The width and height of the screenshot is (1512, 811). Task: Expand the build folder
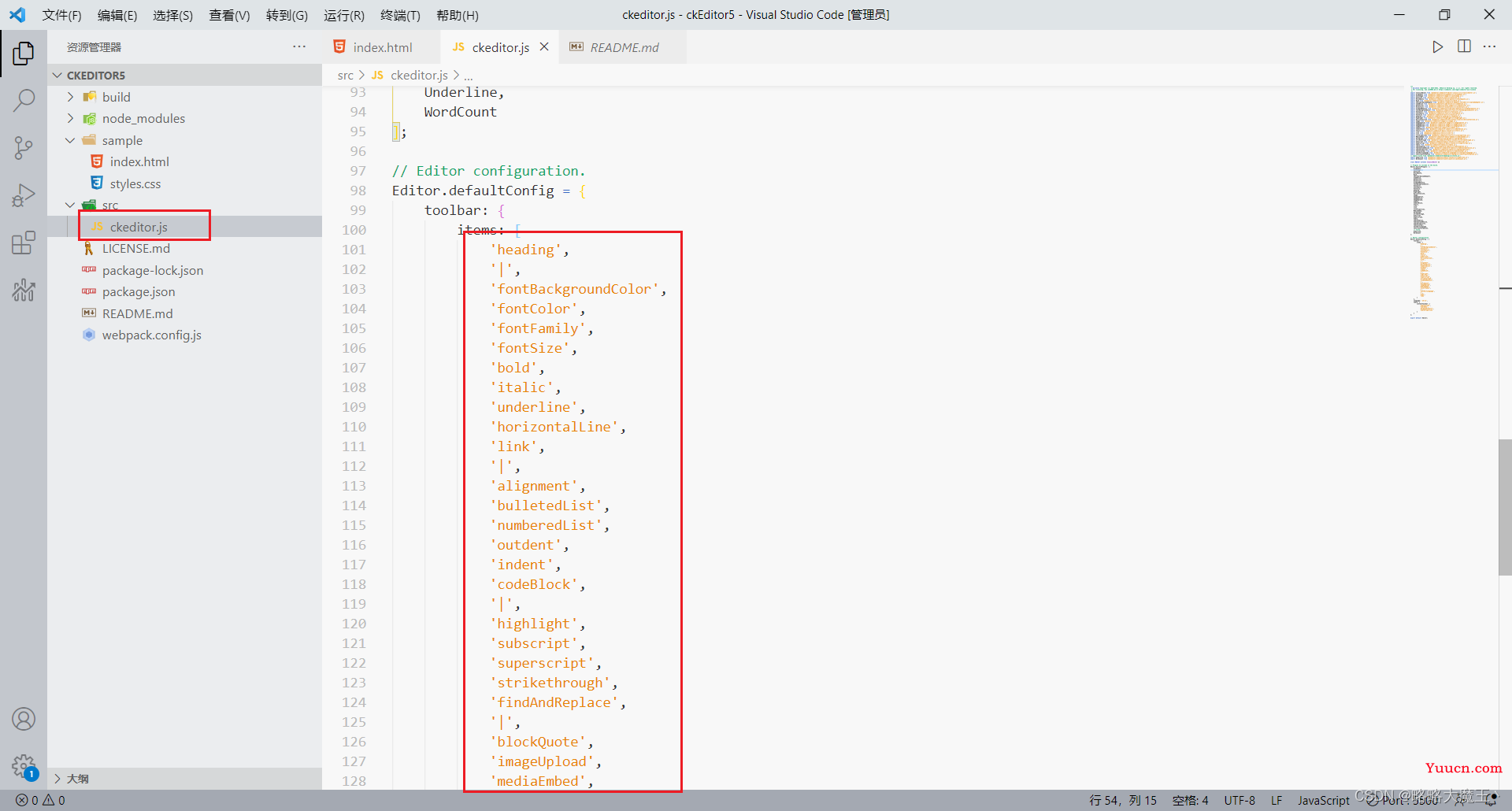tap(185, 97)
